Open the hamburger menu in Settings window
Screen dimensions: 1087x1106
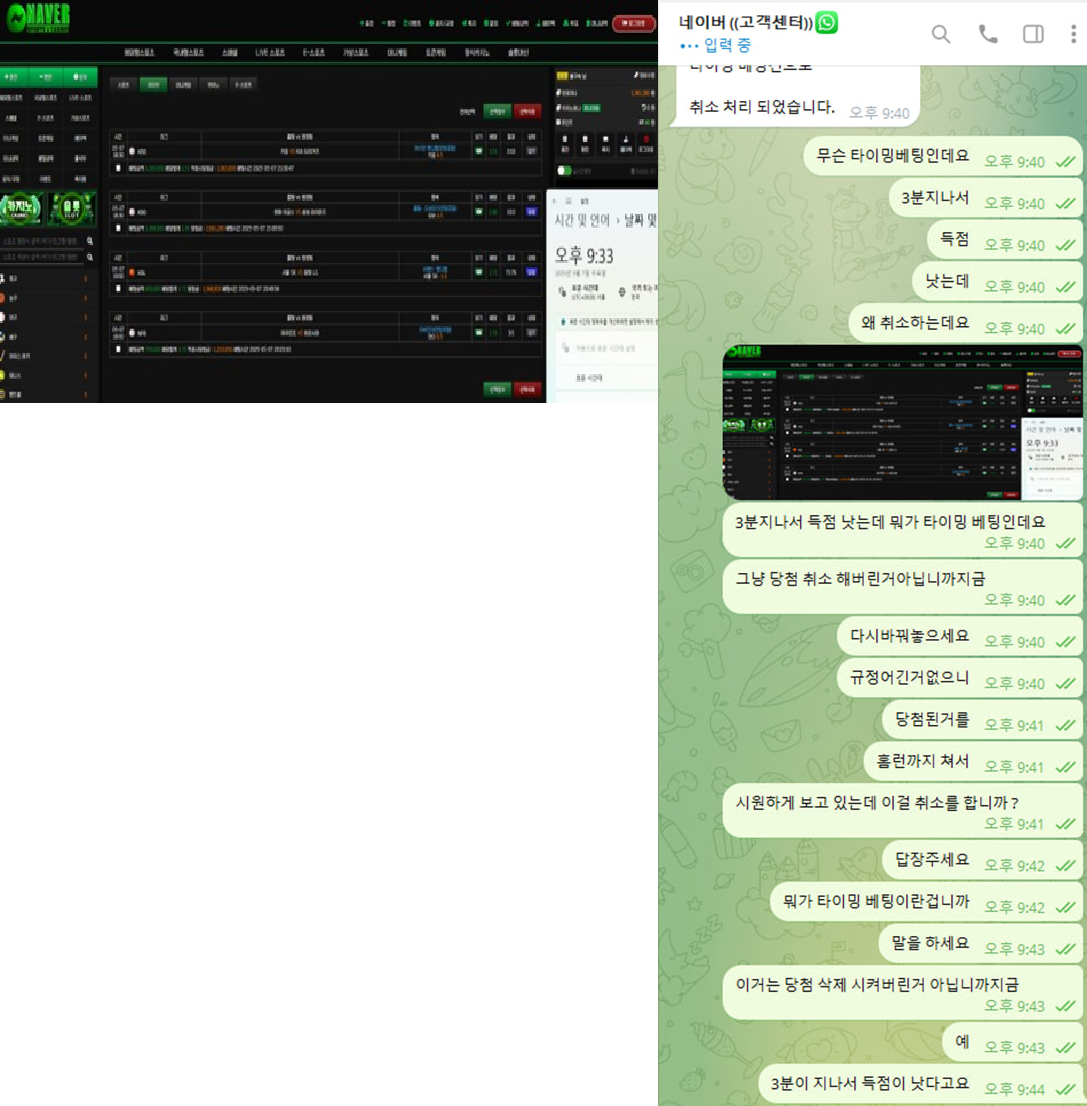click(569, 201)
